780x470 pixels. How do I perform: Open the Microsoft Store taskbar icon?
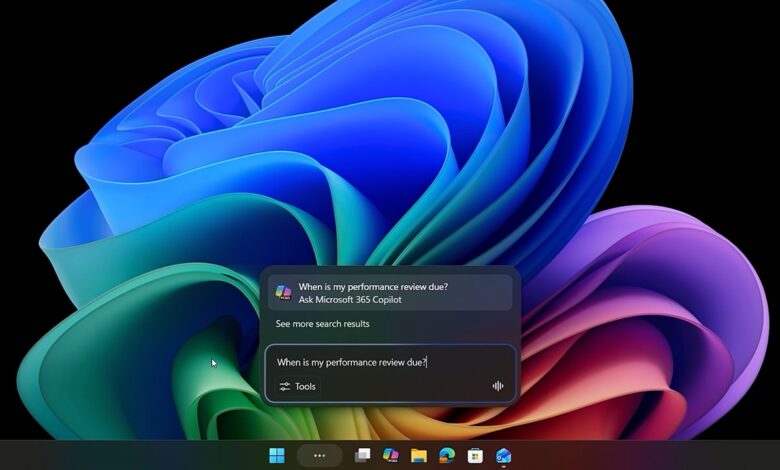click(475, 455)
